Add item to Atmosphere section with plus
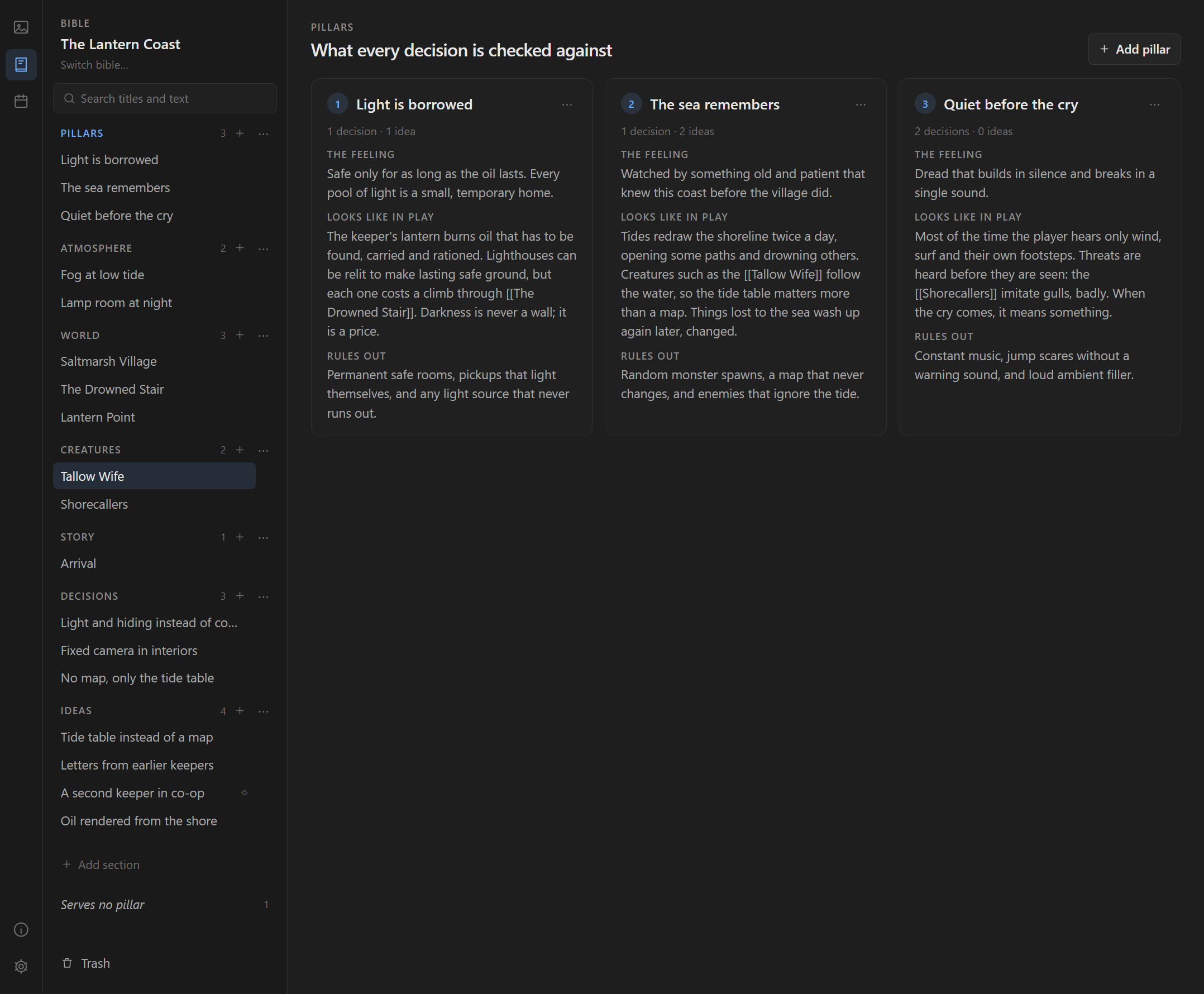 240,248
